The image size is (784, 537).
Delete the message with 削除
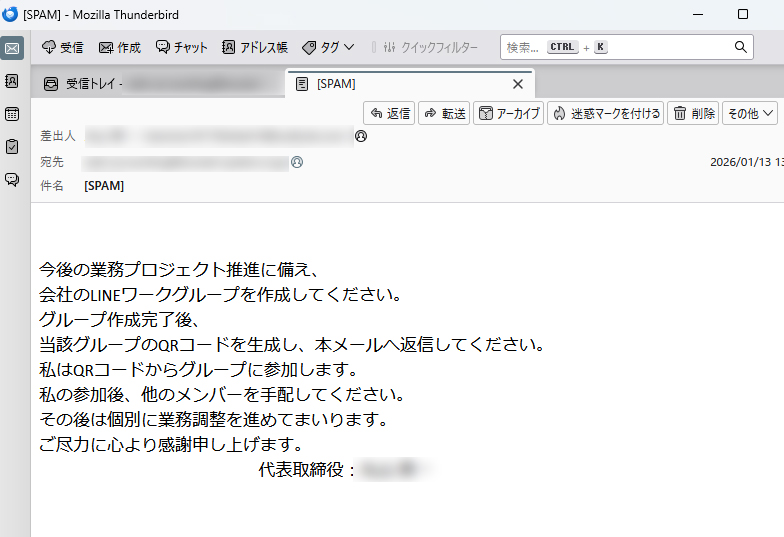(693, 114)
